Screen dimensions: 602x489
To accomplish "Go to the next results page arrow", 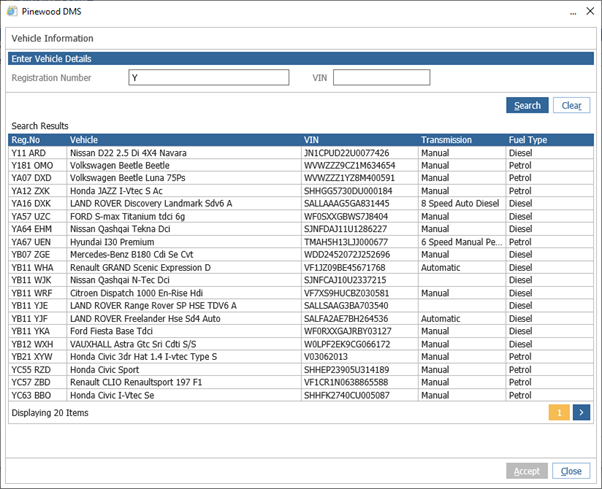I will [581, 413].
